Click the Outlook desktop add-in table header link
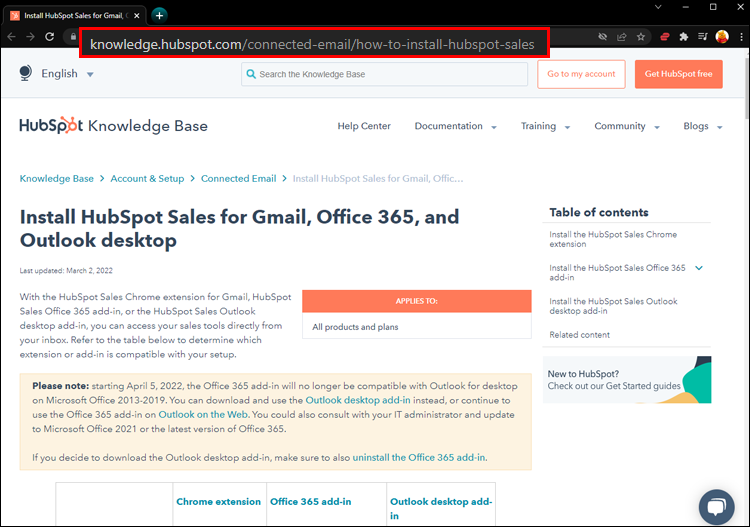The image size is (750, 527). [441, 508]
